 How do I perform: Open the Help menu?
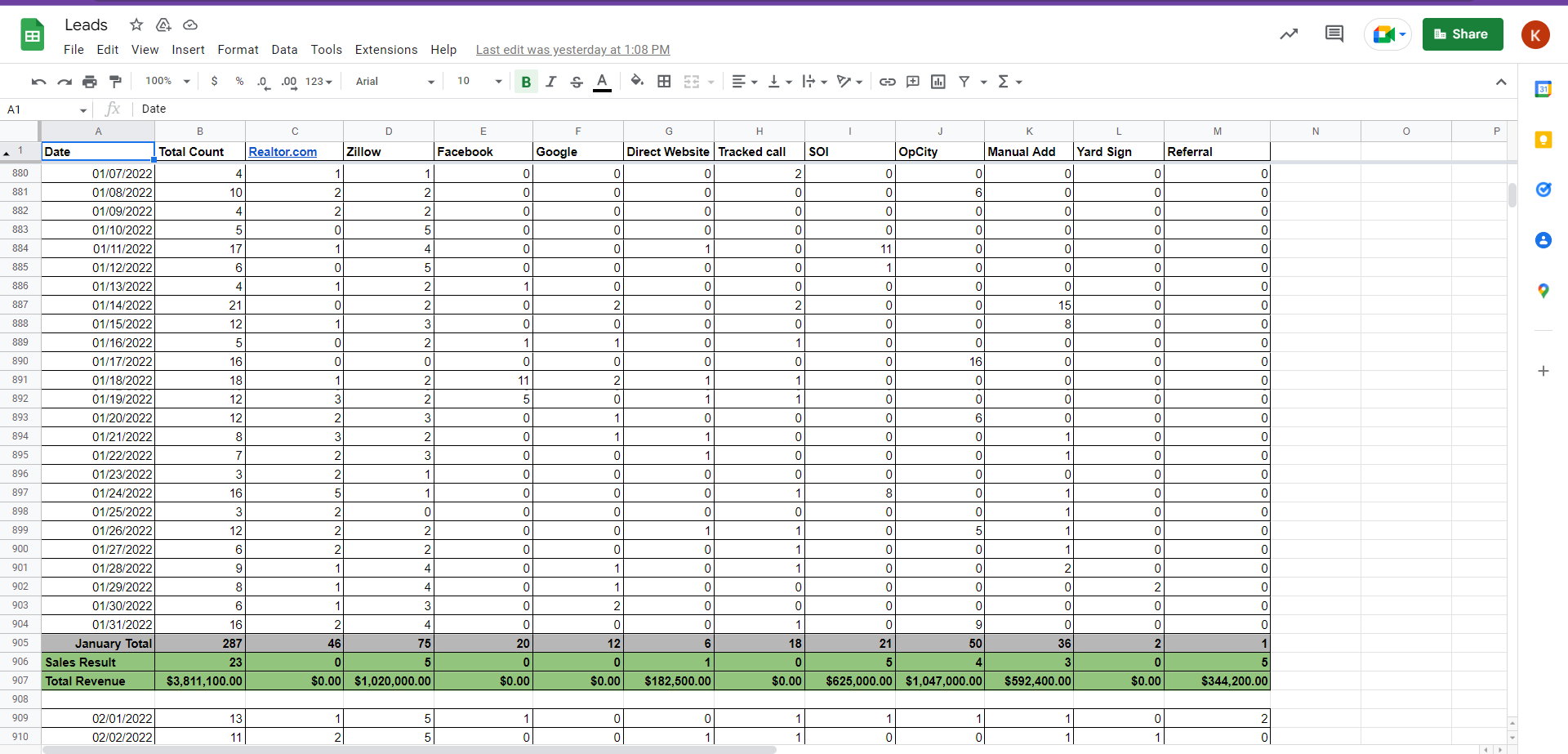click(x=443, y=50)
